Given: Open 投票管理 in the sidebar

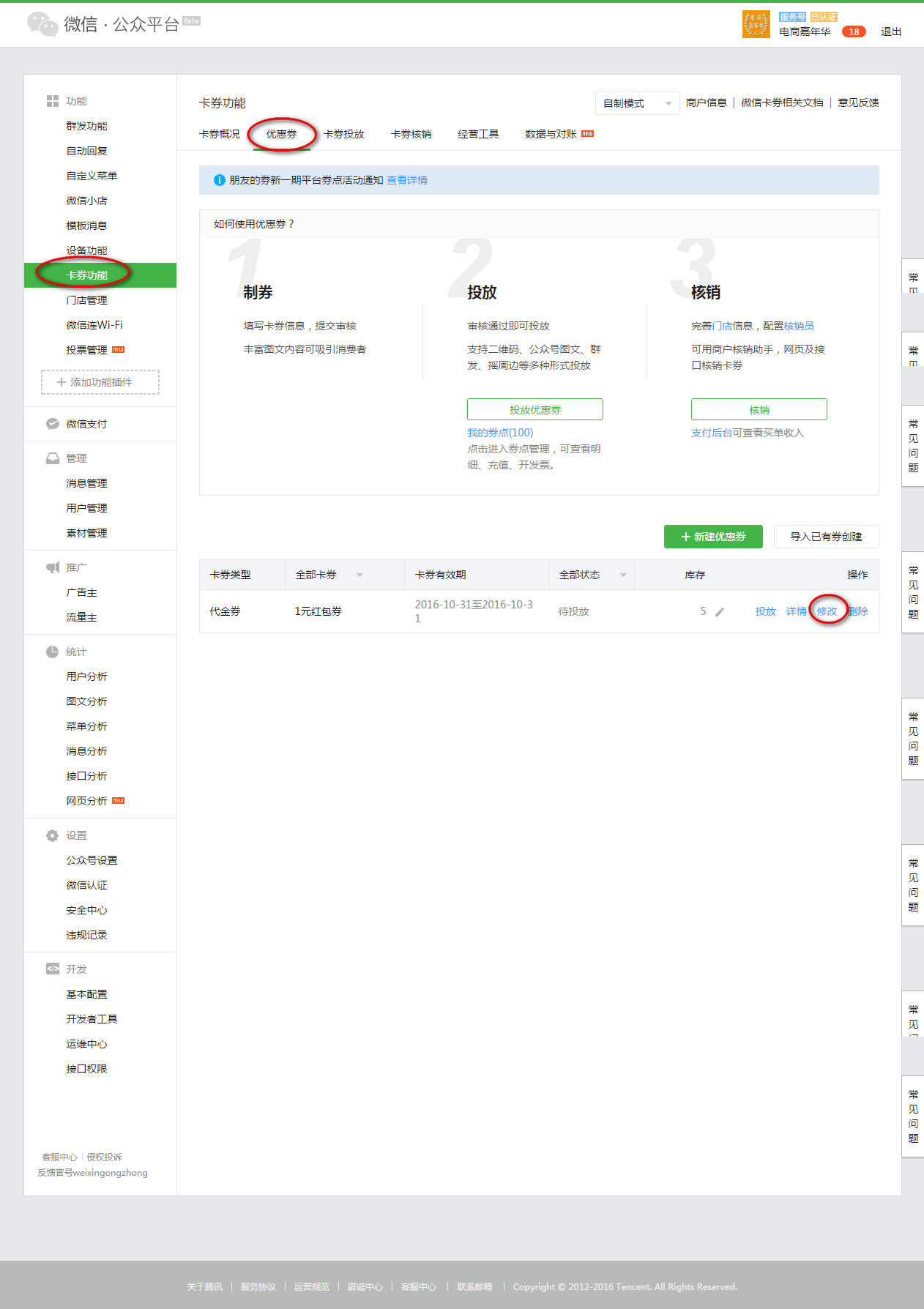Looking at the screenshot, I should click(86, 350).
